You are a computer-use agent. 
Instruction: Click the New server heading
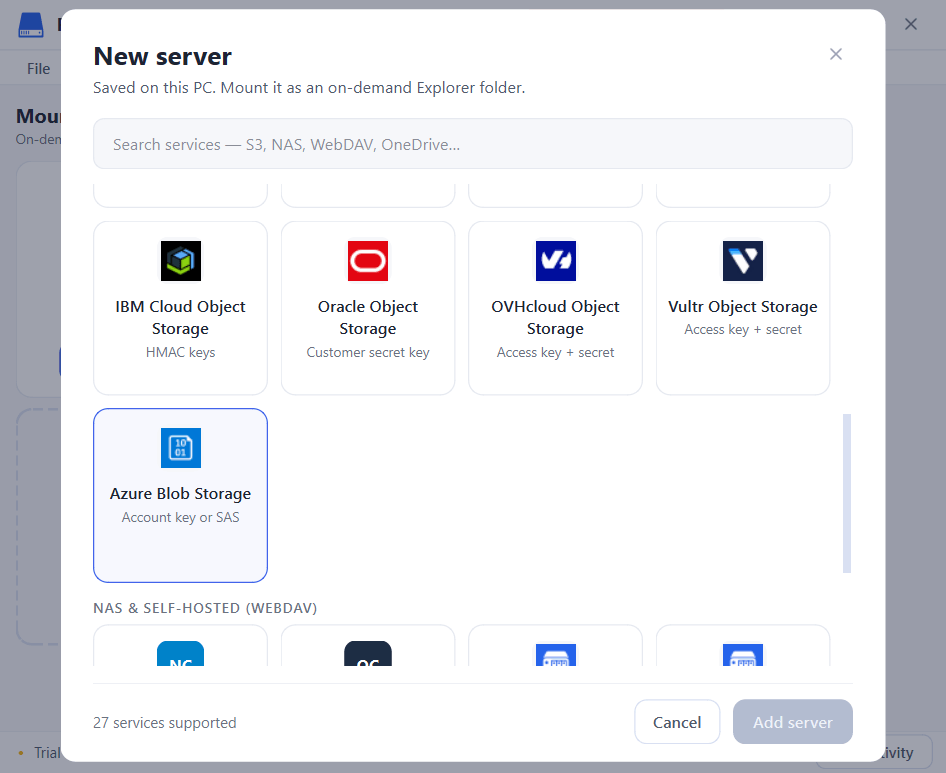tap(163, 56)
